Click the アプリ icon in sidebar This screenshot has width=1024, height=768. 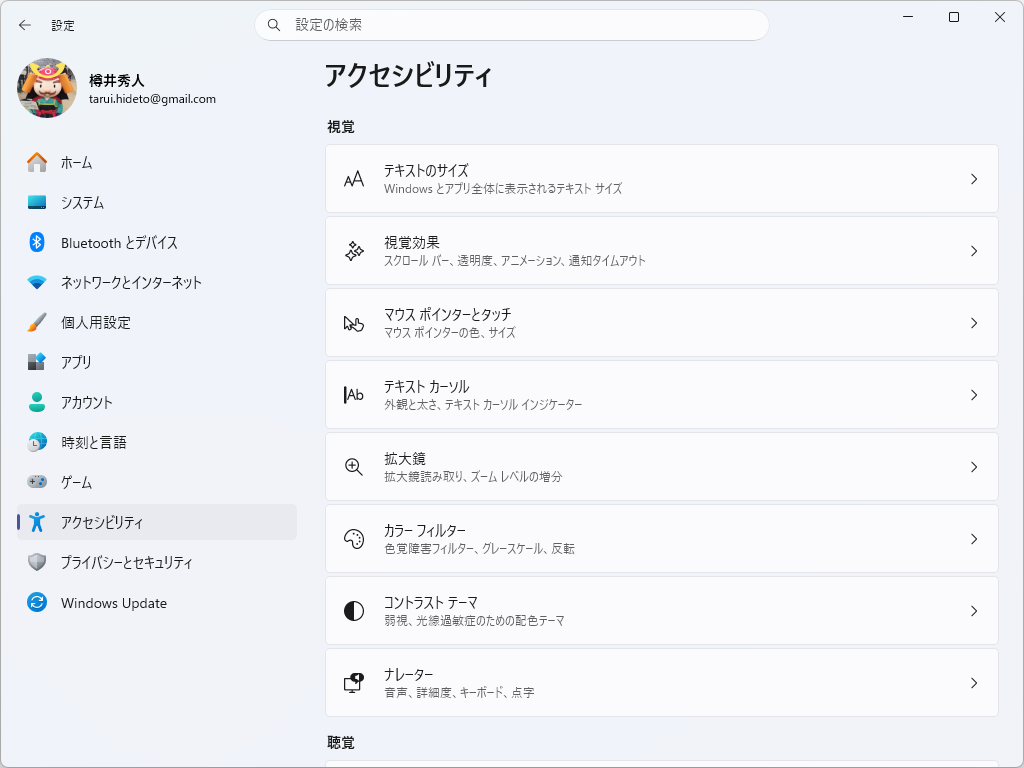[x=37, y=362]
